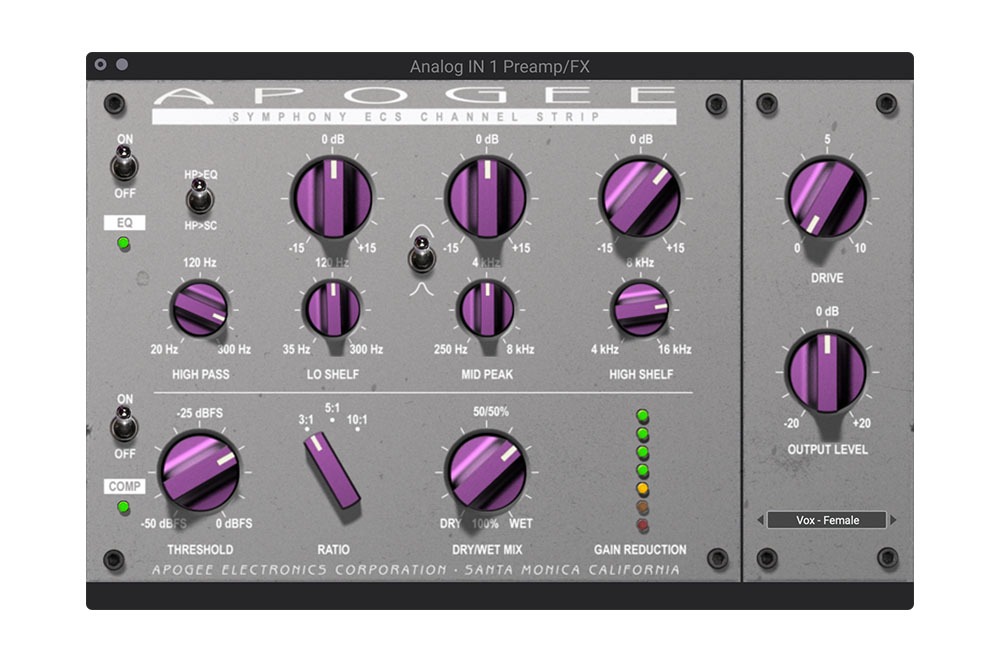
Task: Click the Mid Peak gain knob
Action: pos(487,198)
